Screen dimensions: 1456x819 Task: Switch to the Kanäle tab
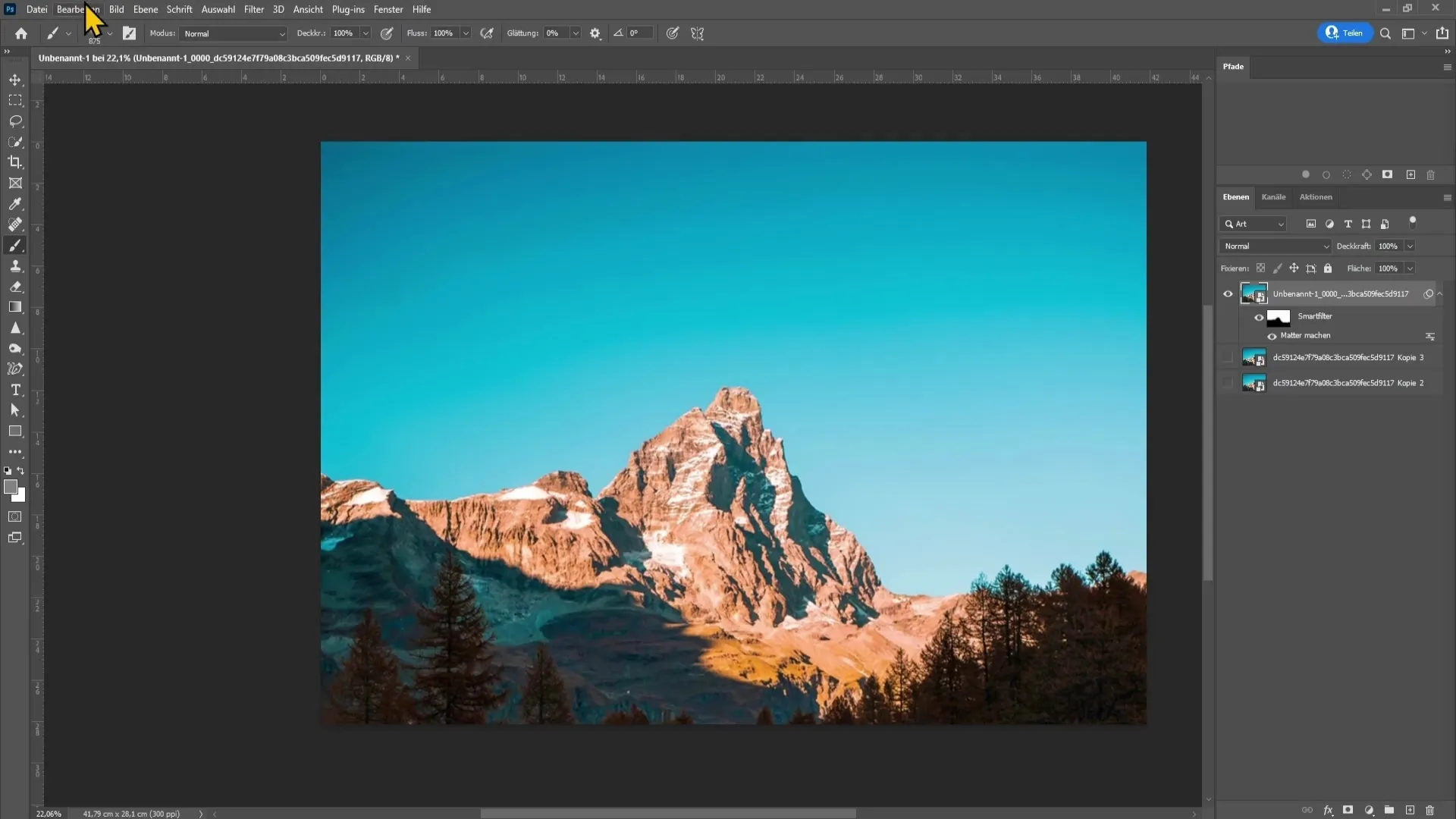[x=1274, y=197]
